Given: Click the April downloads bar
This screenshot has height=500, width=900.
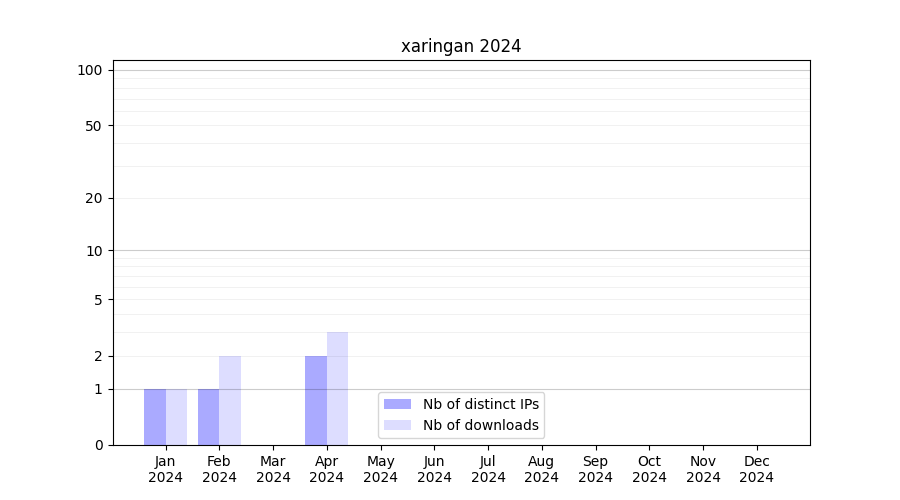Looking at the screenshot, I should point(337,389).
